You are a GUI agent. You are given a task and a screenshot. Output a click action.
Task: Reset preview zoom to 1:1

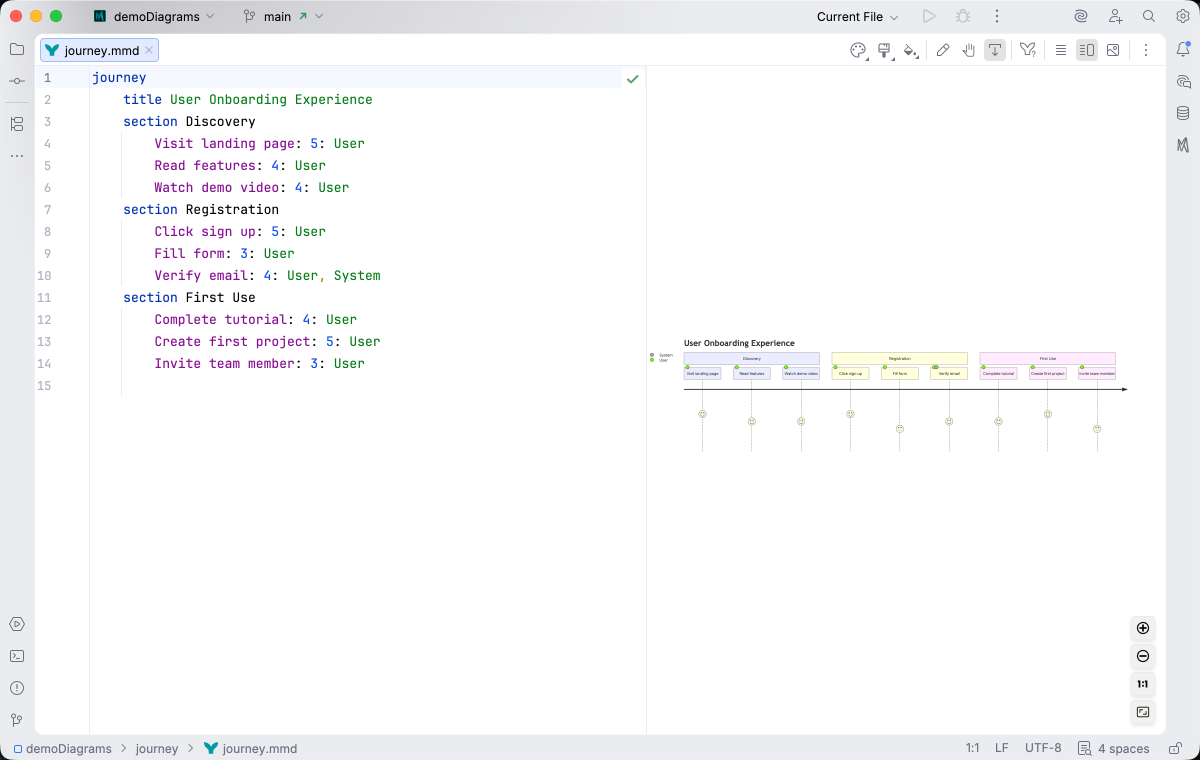click(x=1143, y=684)
